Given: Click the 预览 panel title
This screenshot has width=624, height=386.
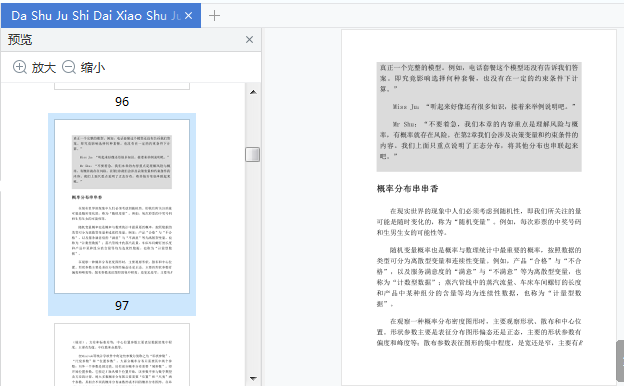Looking at the screenshot, I should pos(20,40).
